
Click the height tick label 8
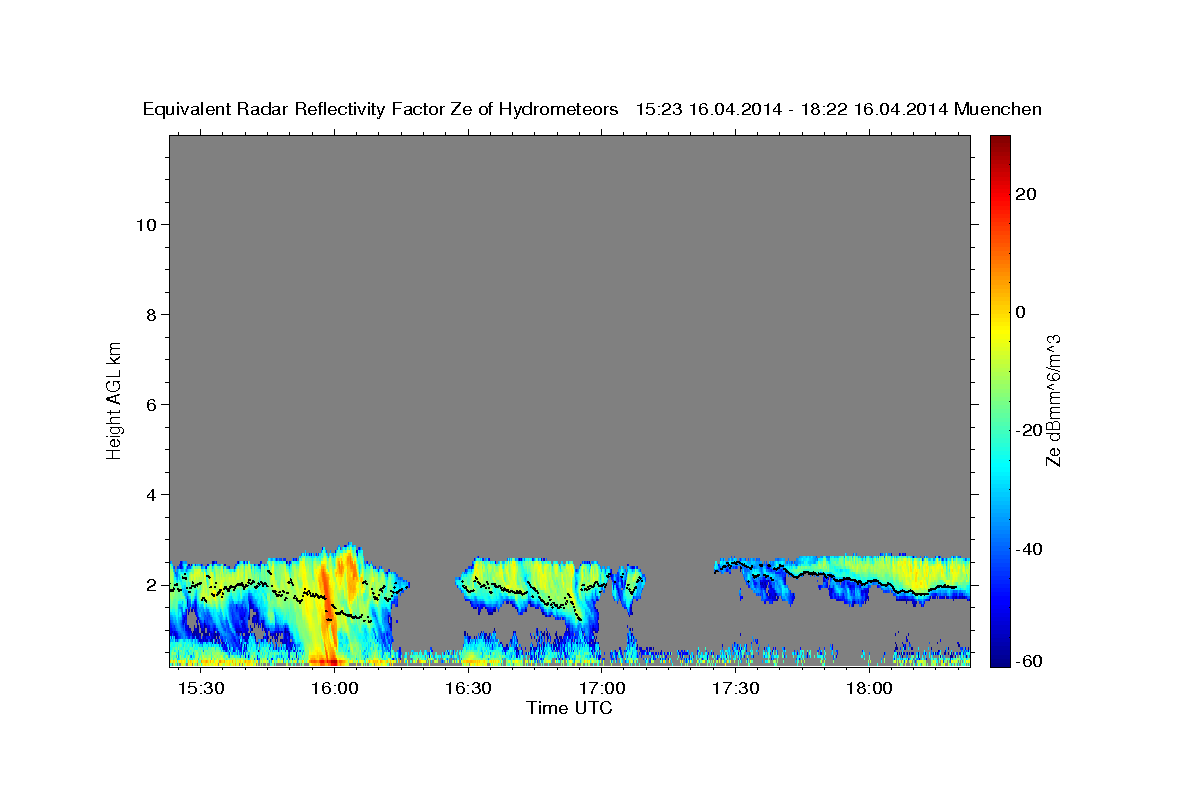coord(151,314)
